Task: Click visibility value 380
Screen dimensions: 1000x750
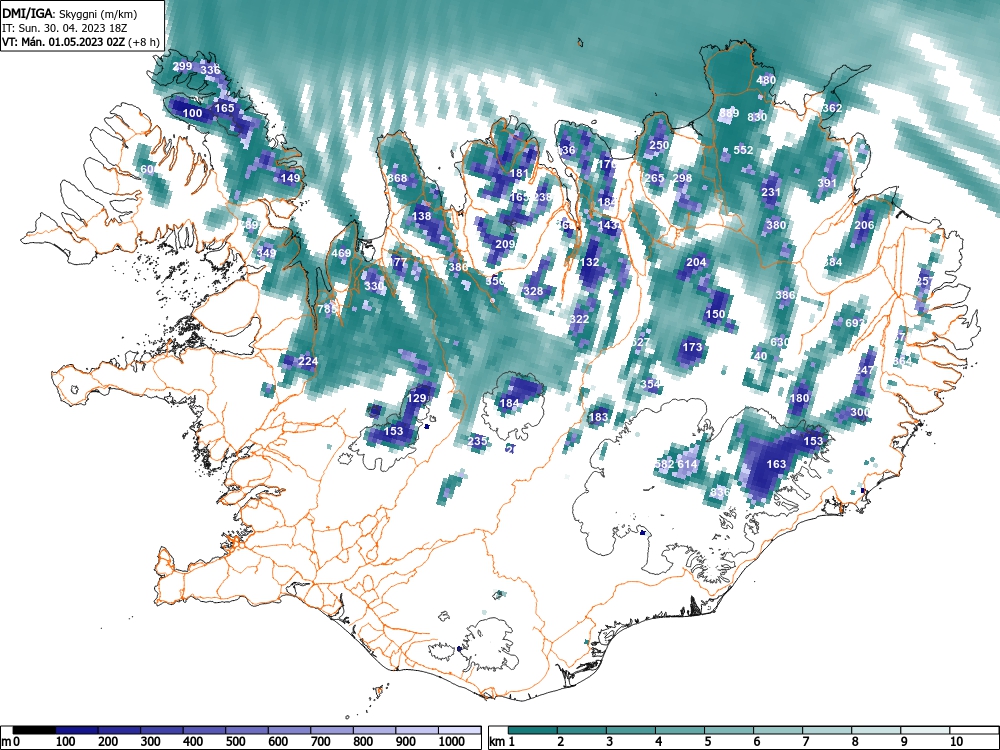Action: [776, 225]
